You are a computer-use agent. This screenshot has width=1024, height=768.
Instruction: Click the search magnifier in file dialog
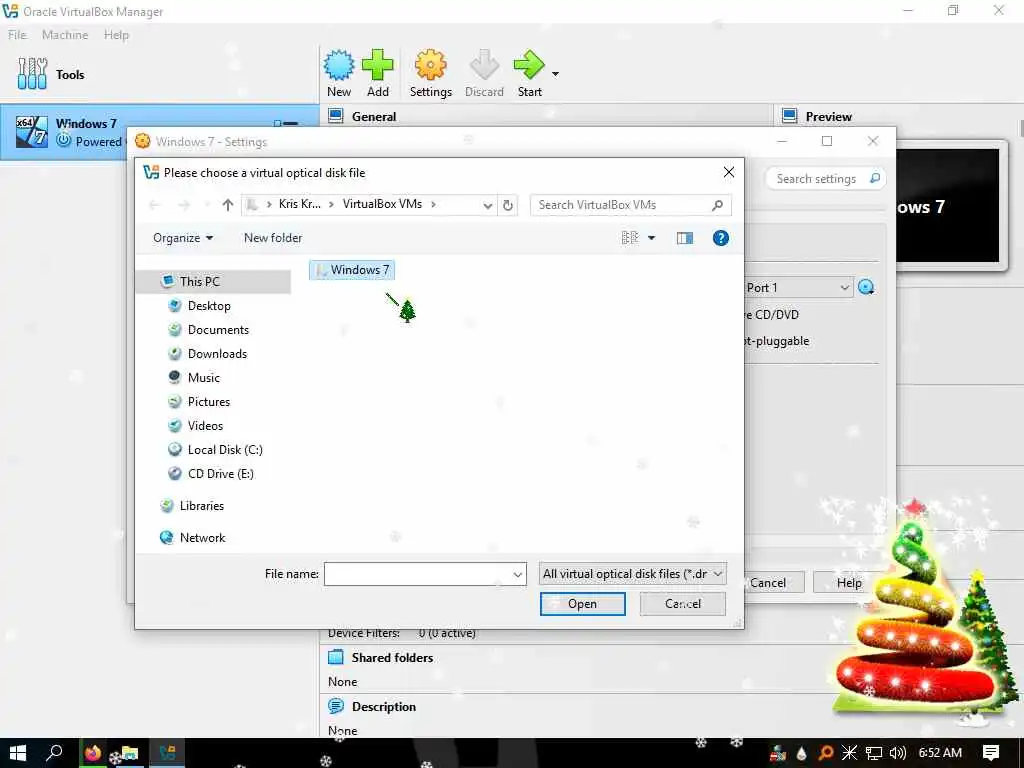click(x=717, y=205)
